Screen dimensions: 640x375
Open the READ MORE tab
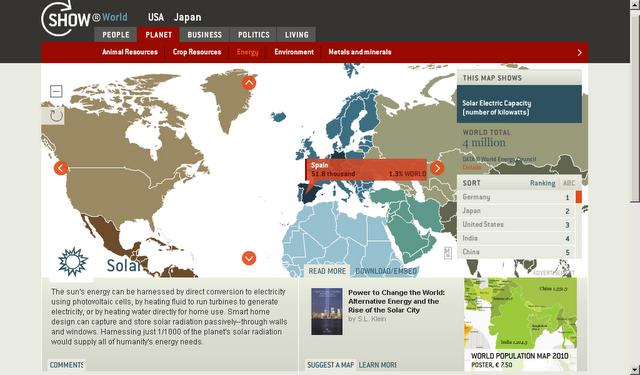click(327, 271)
